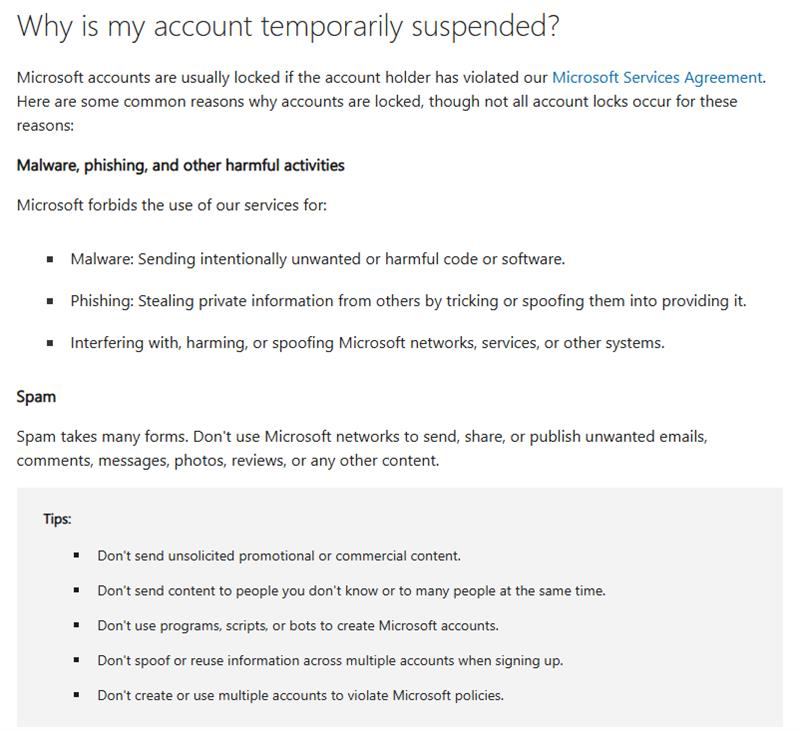The width and height of the screenshot is (800, 731).
Task: Click bullet marker beside Interfering with
Action: (50, 343)
